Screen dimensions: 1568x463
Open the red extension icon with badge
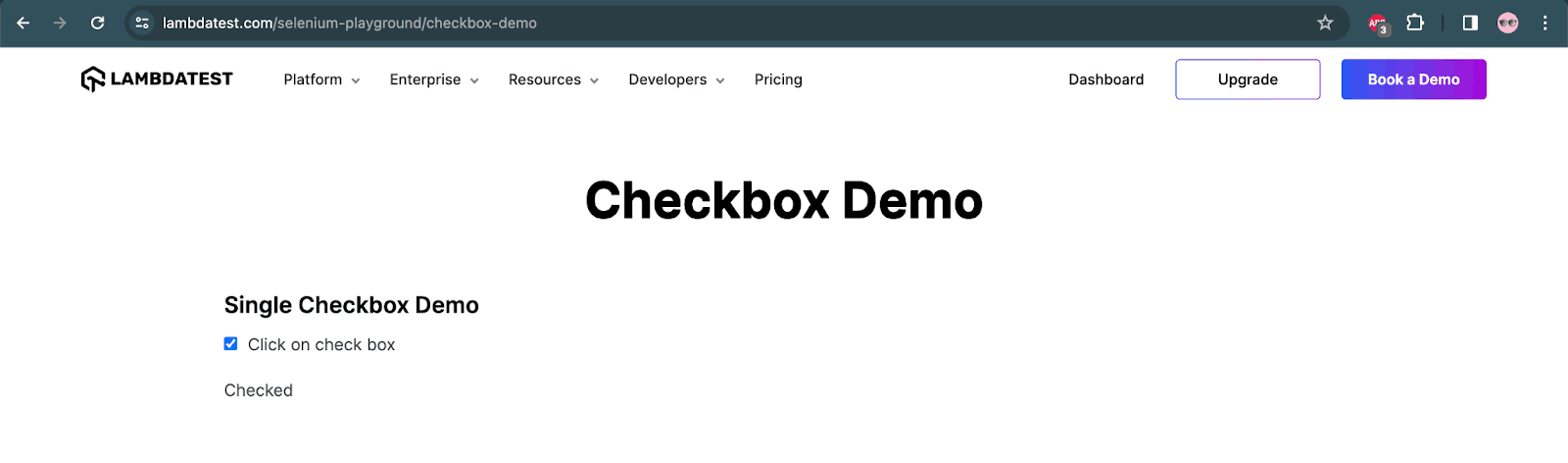coord(1379,24)
